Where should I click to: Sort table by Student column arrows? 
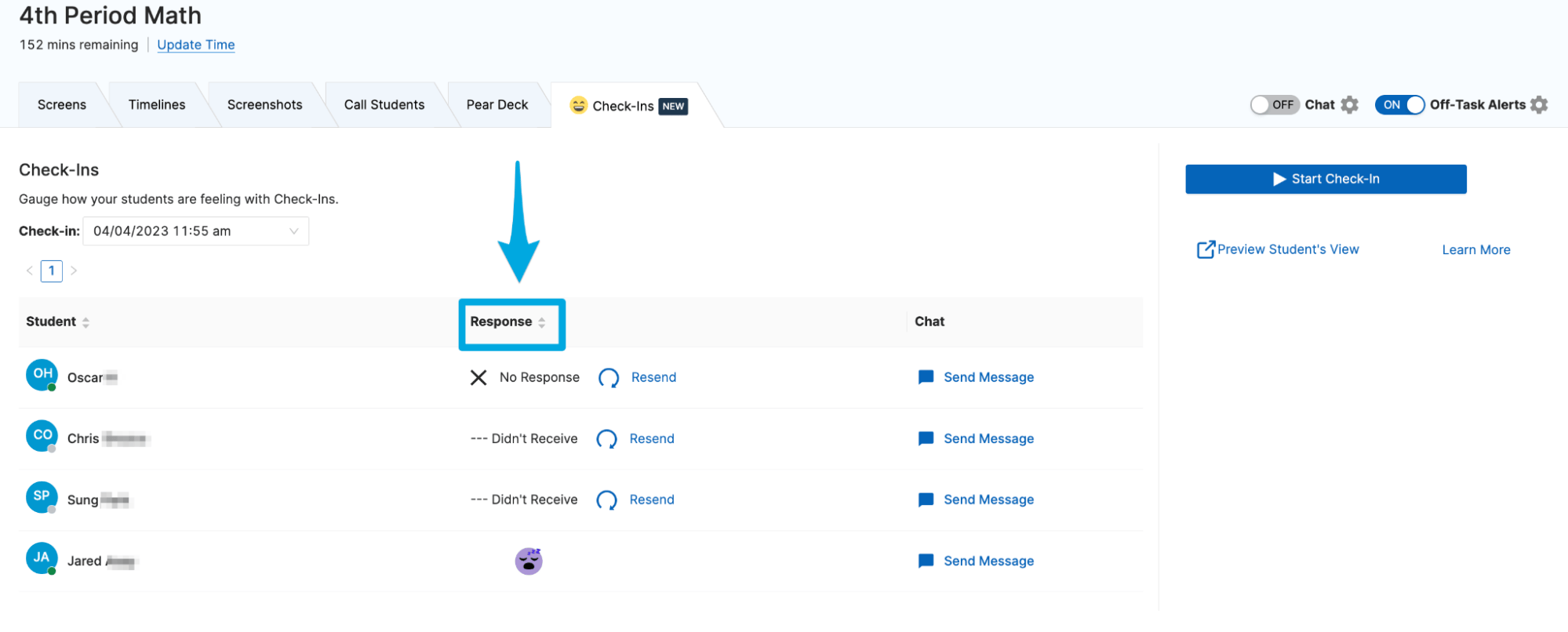(x=85, y=322)
